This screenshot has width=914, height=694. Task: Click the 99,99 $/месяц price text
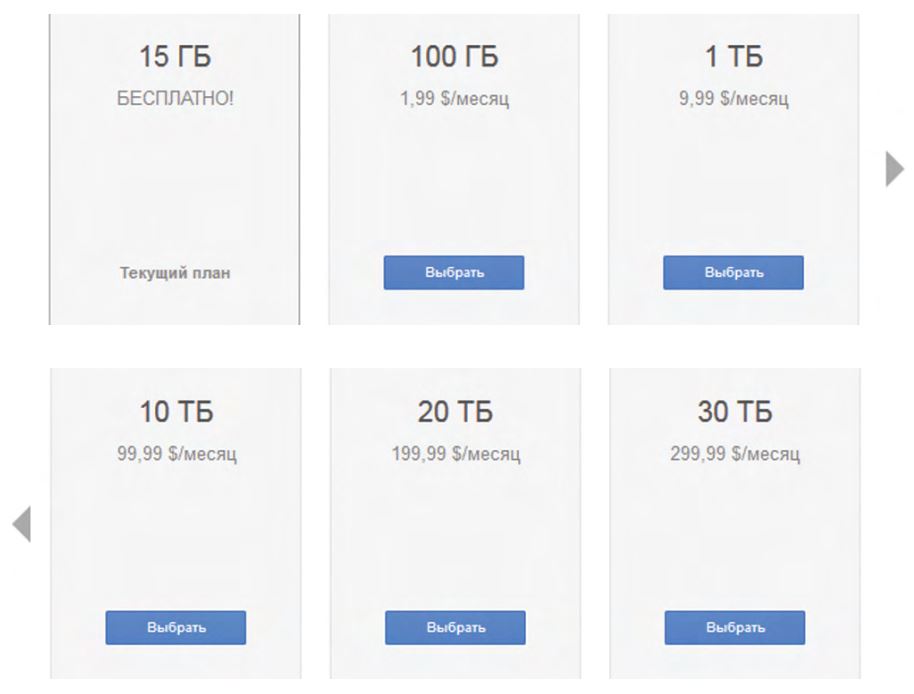176,454
